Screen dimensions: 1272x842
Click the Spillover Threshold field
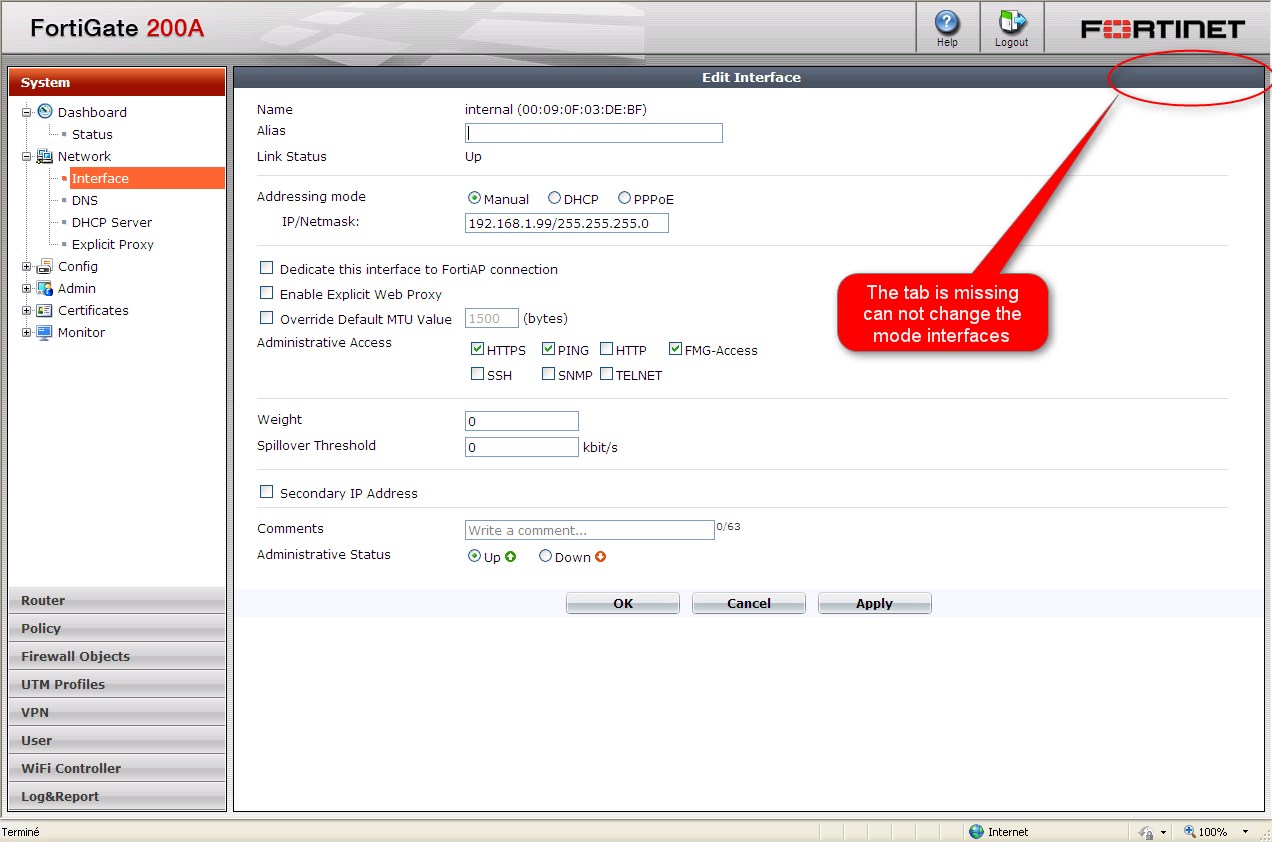point(522,447)
